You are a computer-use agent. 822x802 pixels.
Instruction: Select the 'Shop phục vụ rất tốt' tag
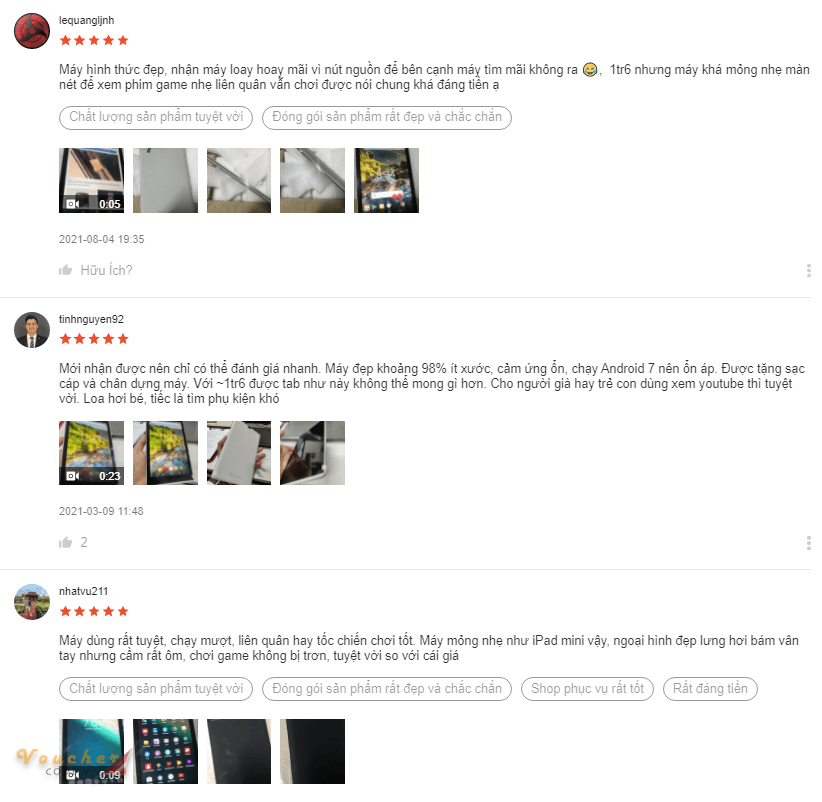pos(587,689)
